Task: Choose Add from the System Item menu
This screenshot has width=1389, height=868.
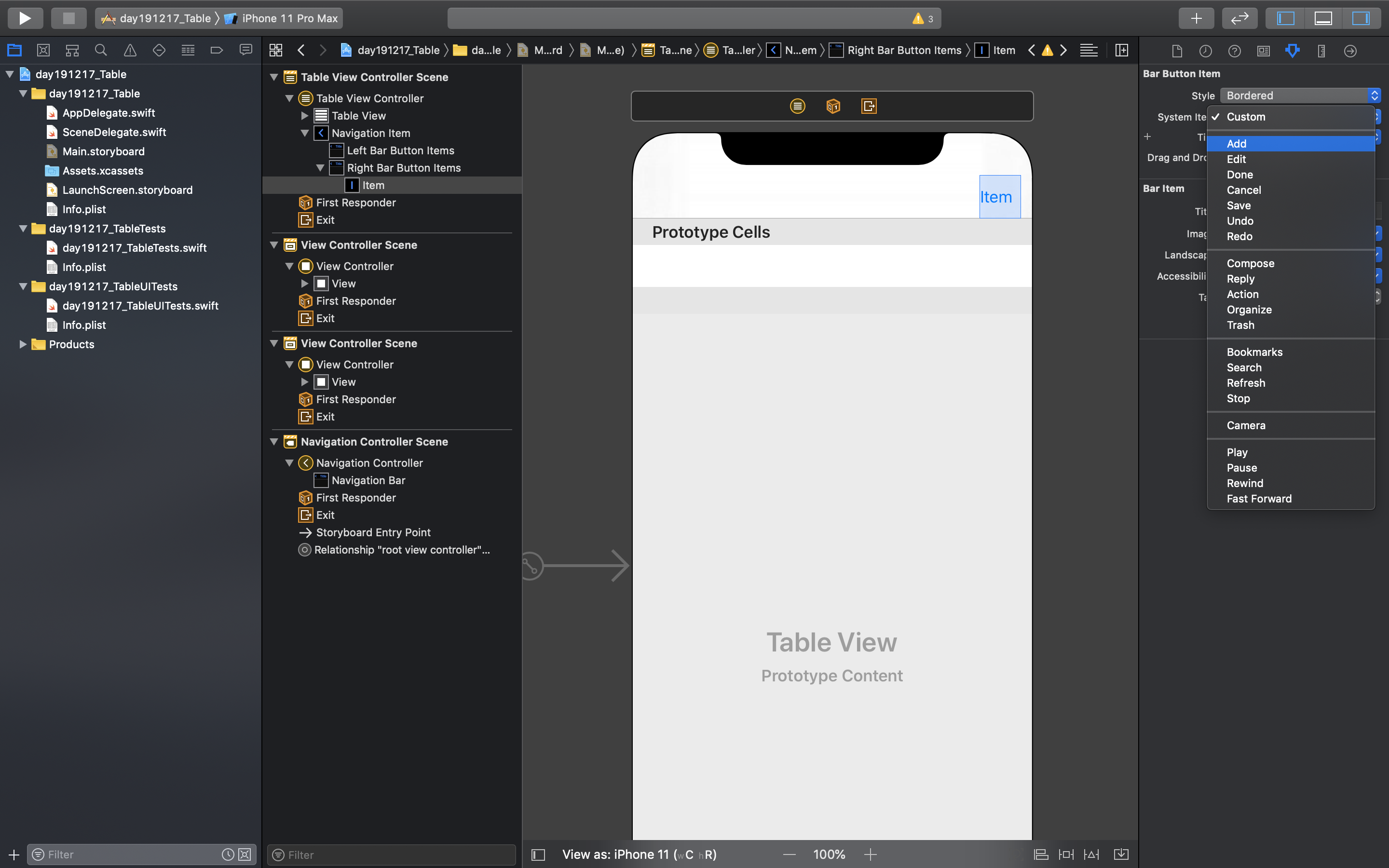Action: point(1236,144)
